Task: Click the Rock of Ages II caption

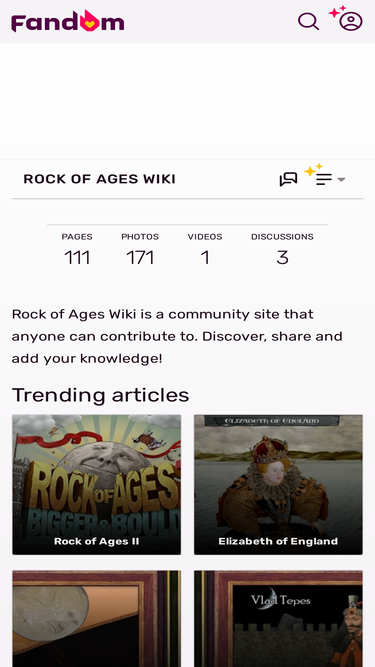Action: tap(97, 541)
